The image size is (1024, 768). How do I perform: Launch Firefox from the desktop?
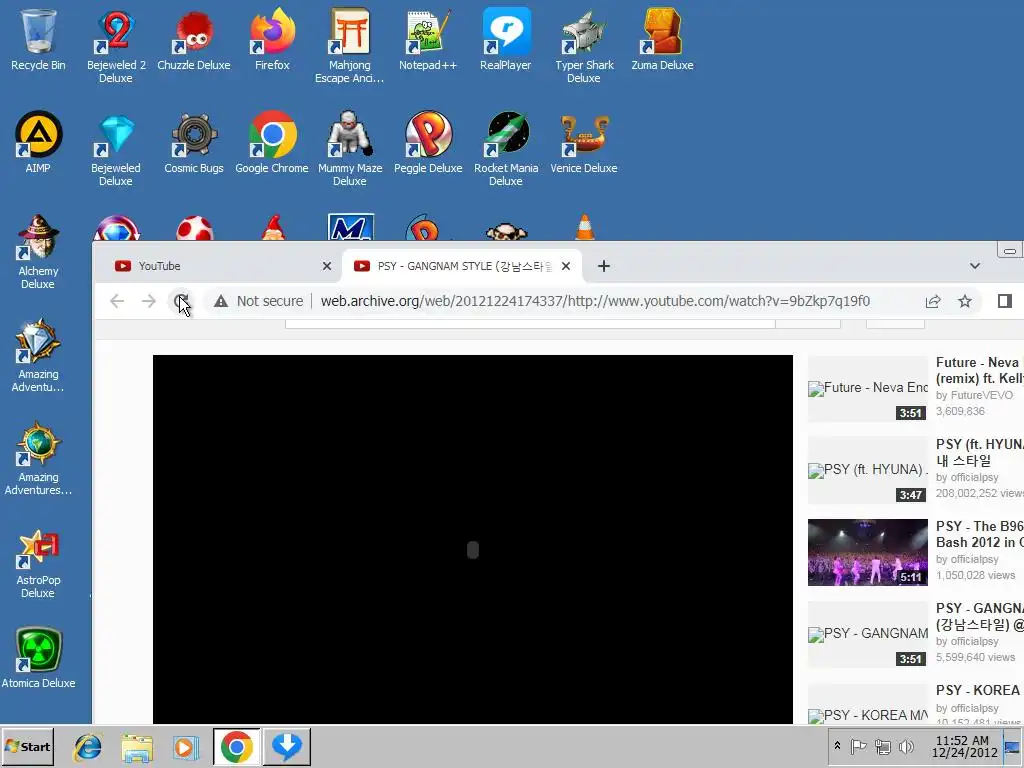coord(272,39)
